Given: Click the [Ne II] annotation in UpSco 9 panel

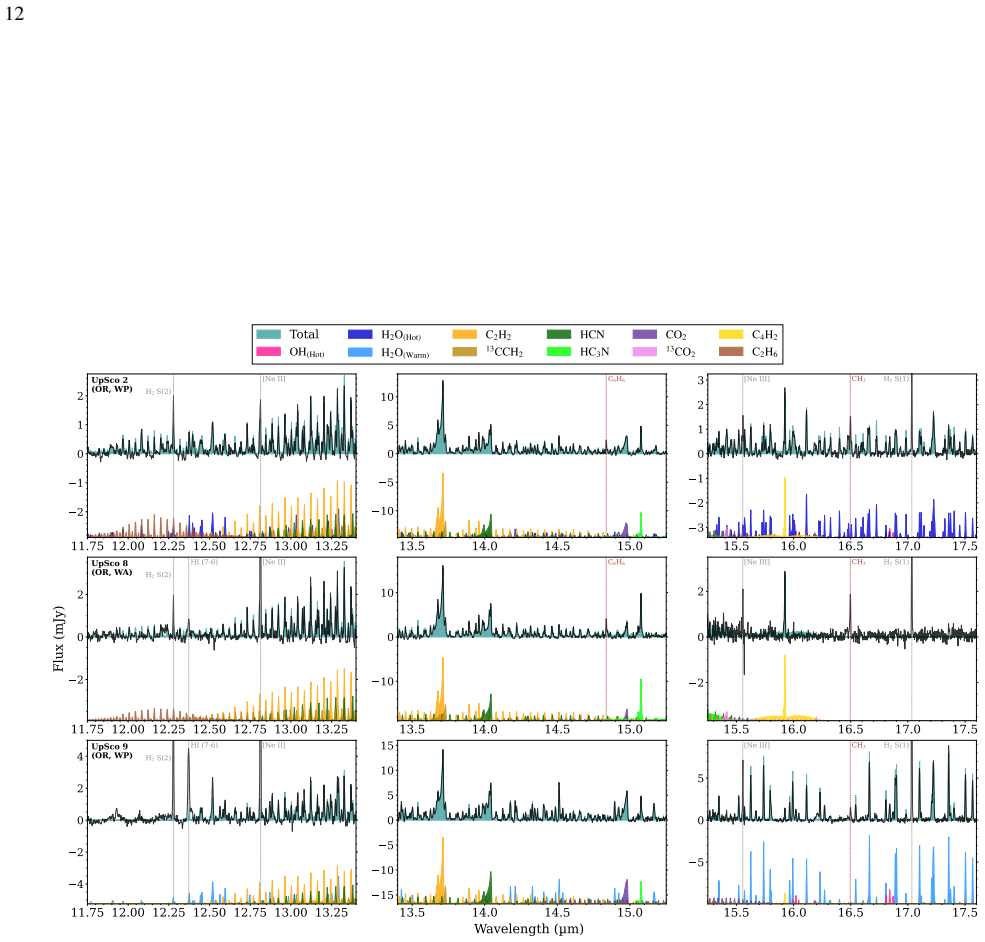Looking at the screenshot, I should [274, 745].
